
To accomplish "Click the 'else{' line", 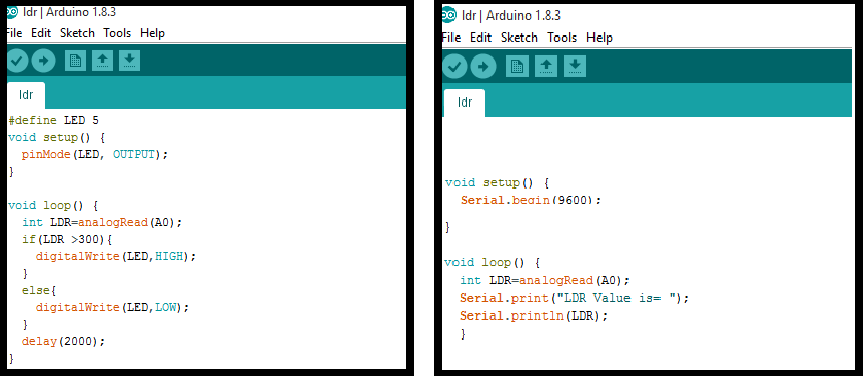I will pyautogui.click(x=39, y=290).
